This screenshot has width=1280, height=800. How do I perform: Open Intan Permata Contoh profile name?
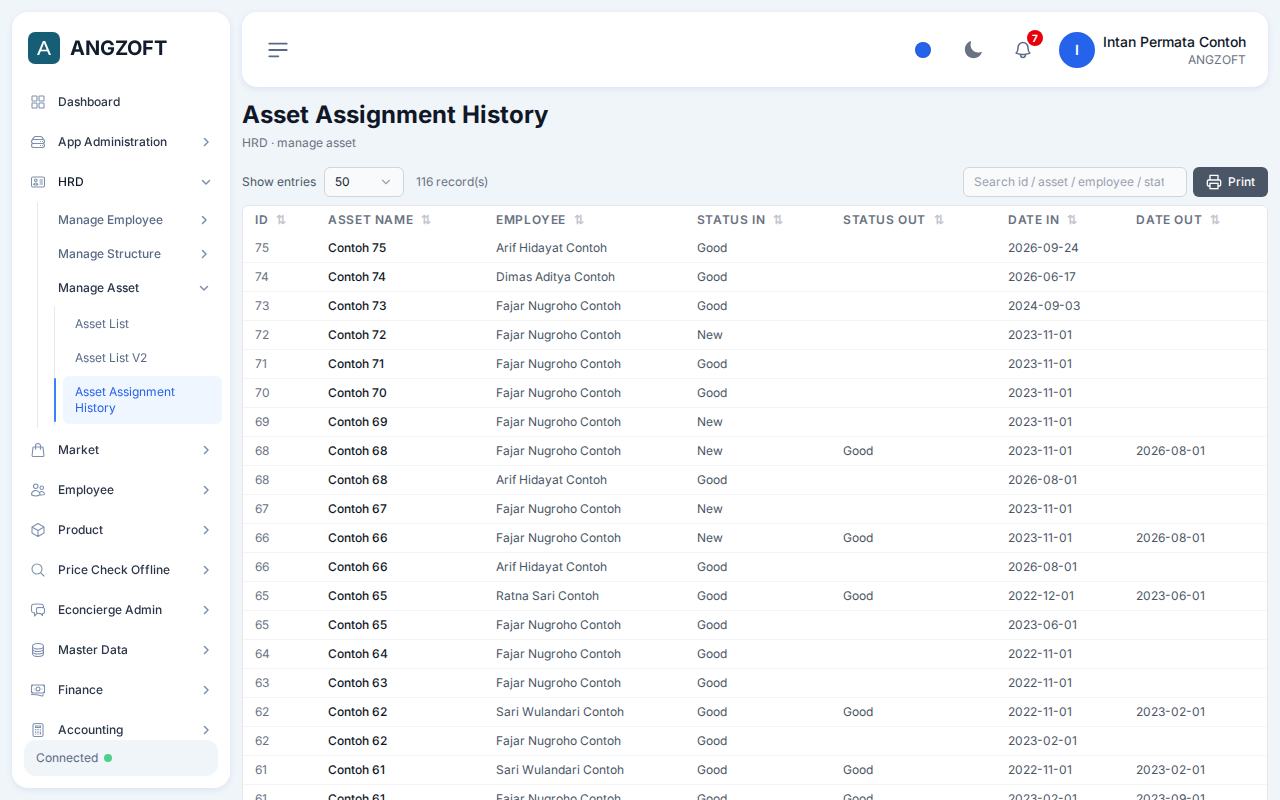1174,42
